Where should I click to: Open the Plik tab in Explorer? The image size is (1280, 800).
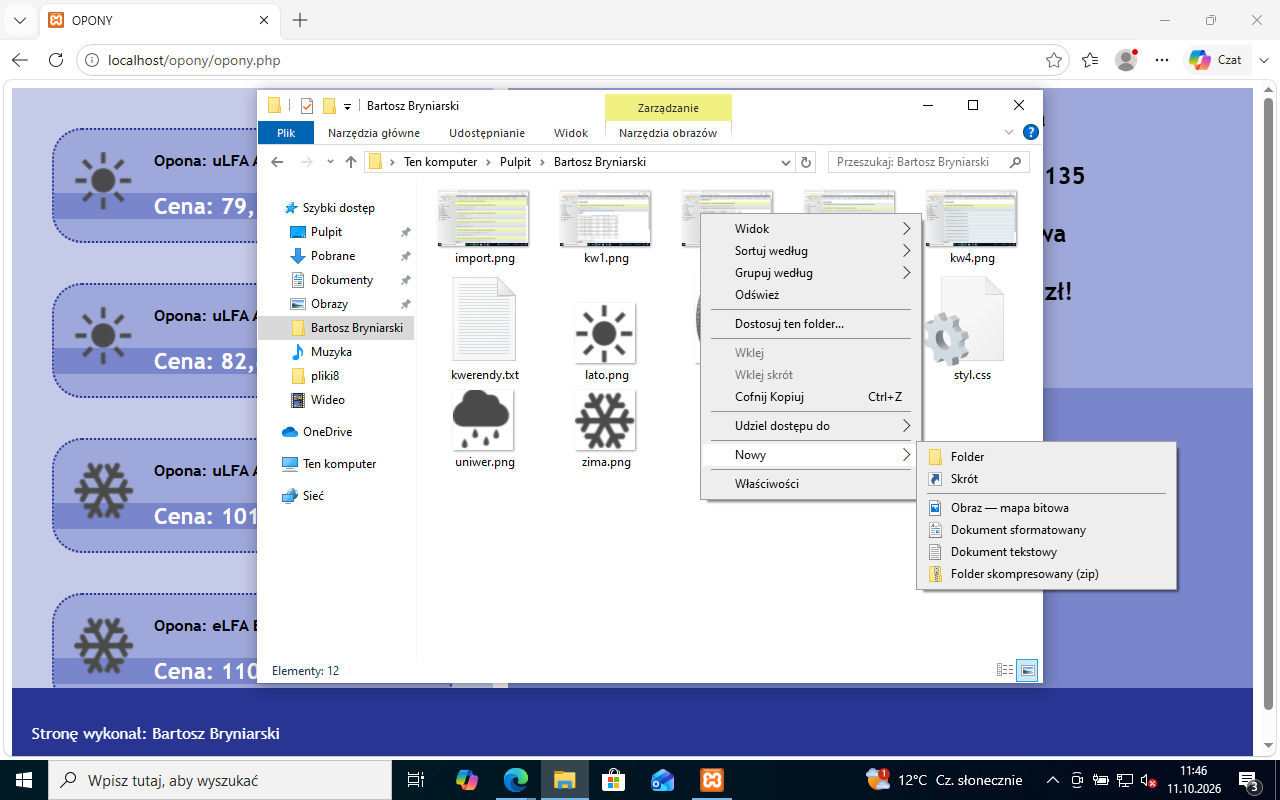click(286, 133)
